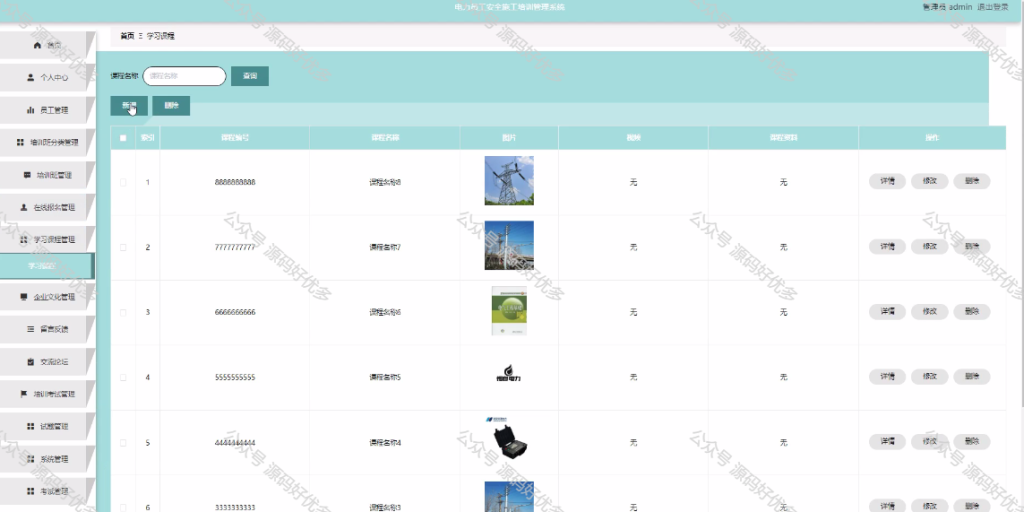Open the utility pole thumbnail in row 2
1024x512 pixels.
coord(509,245)
